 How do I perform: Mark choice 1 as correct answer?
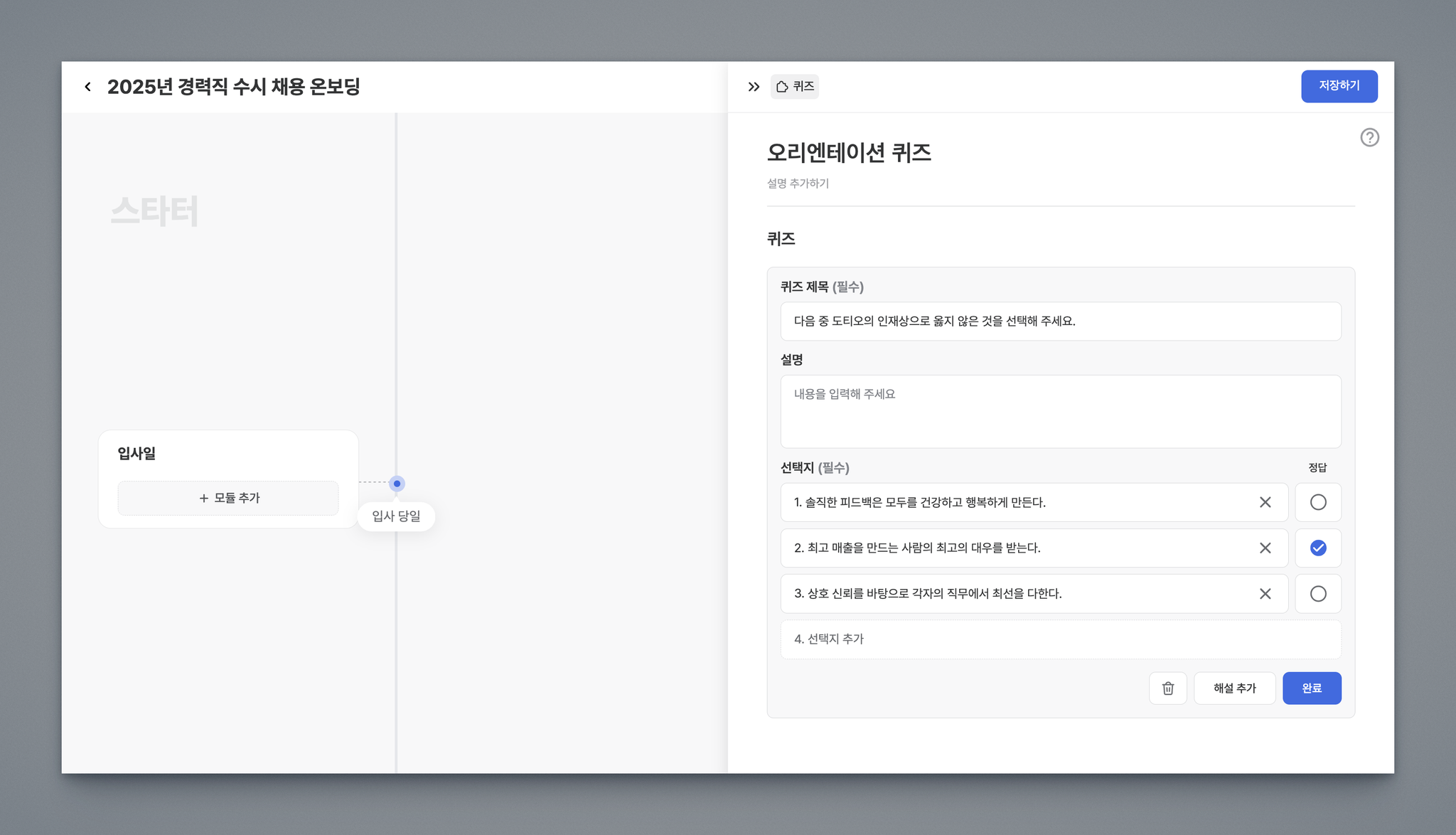[1317, 502]
